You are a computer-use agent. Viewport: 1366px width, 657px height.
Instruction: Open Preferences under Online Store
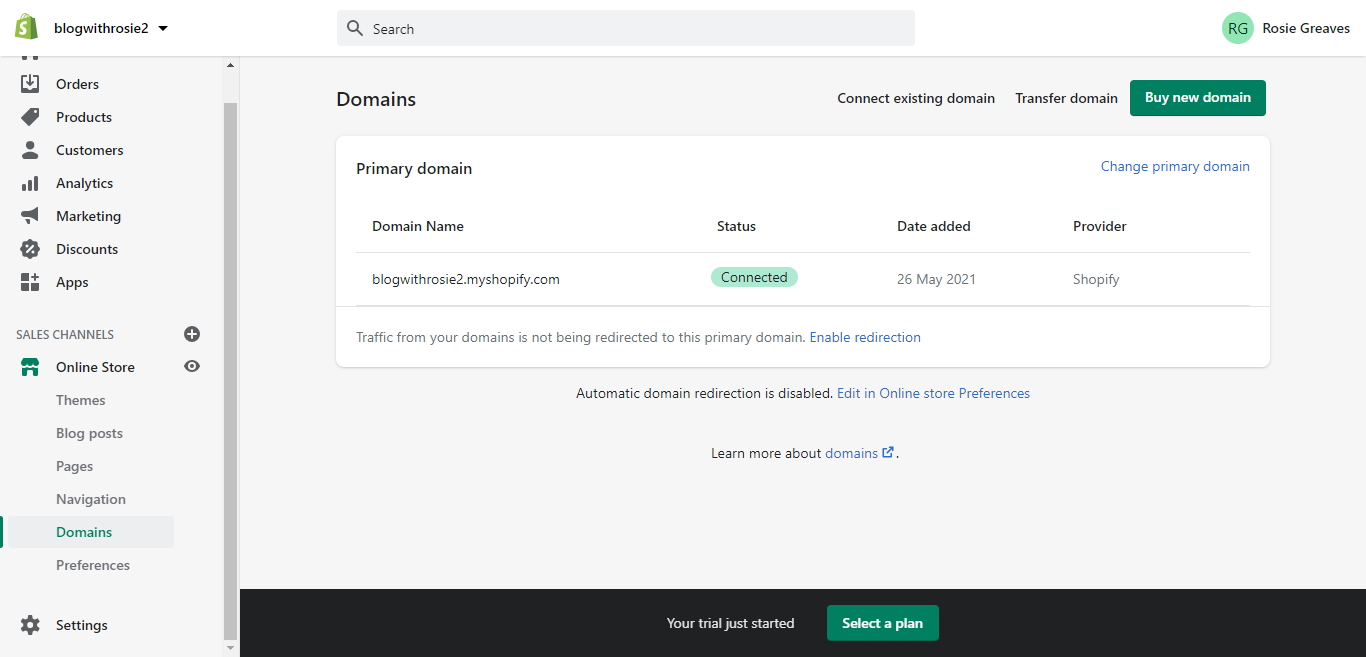pos(93,565)
